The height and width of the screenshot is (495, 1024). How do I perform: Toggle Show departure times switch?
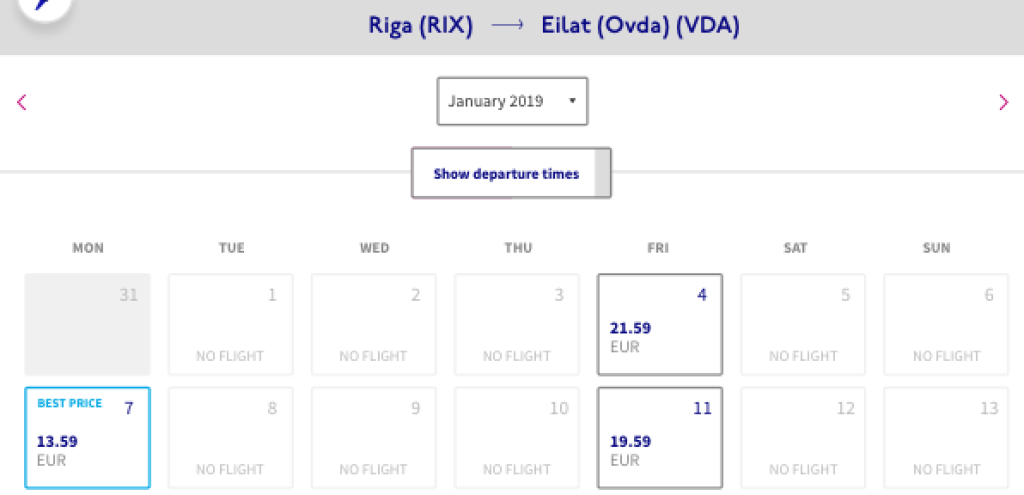511,174
